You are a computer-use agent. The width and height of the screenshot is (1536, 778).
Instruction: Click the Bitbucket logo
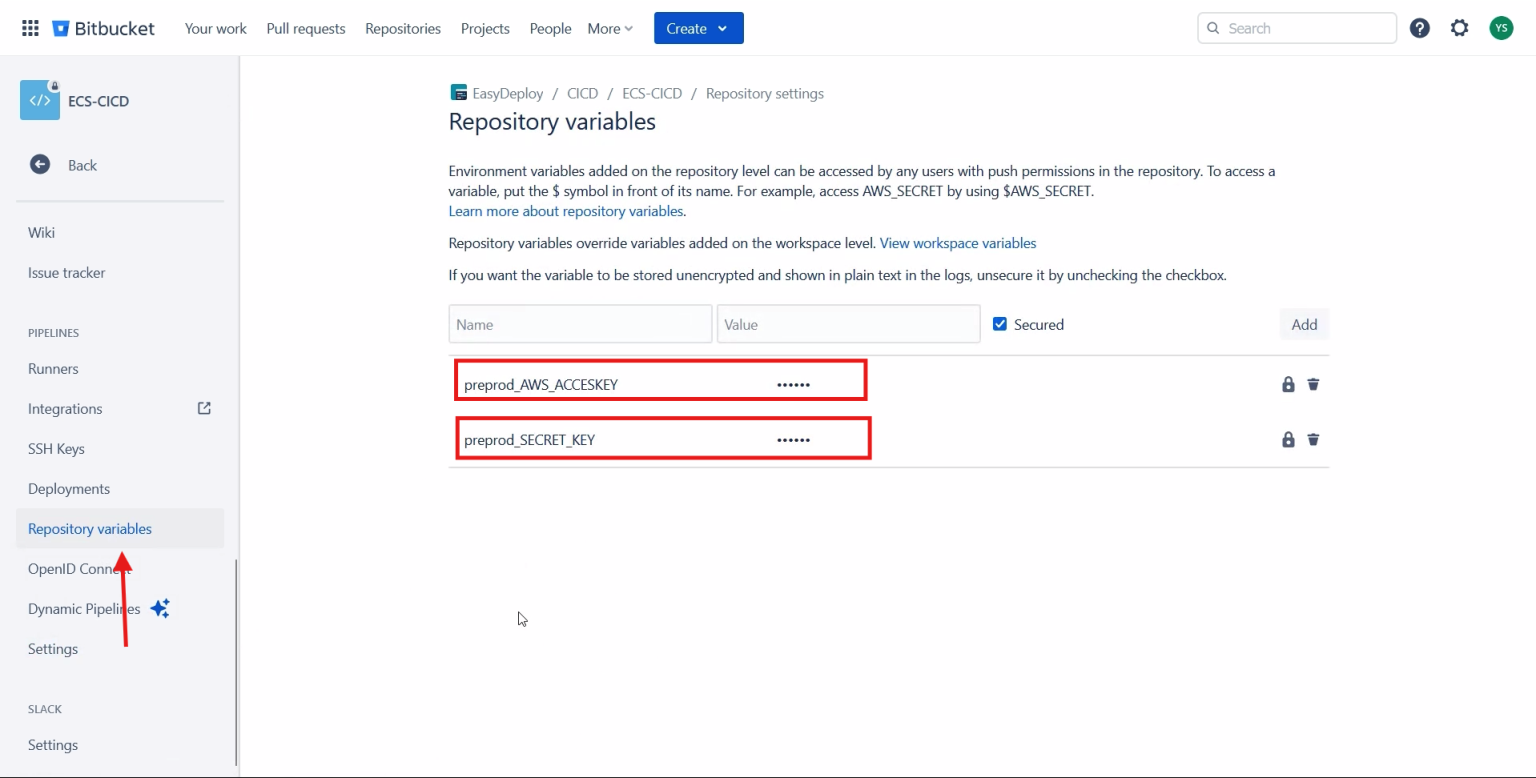click(x=103, y=28)
